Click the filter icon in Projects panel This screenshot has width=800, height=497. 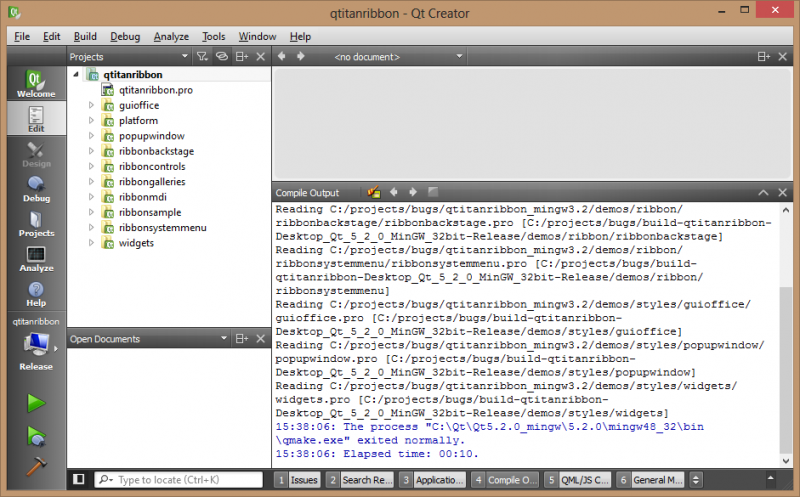pyautogui.click(x=201, y=57)
